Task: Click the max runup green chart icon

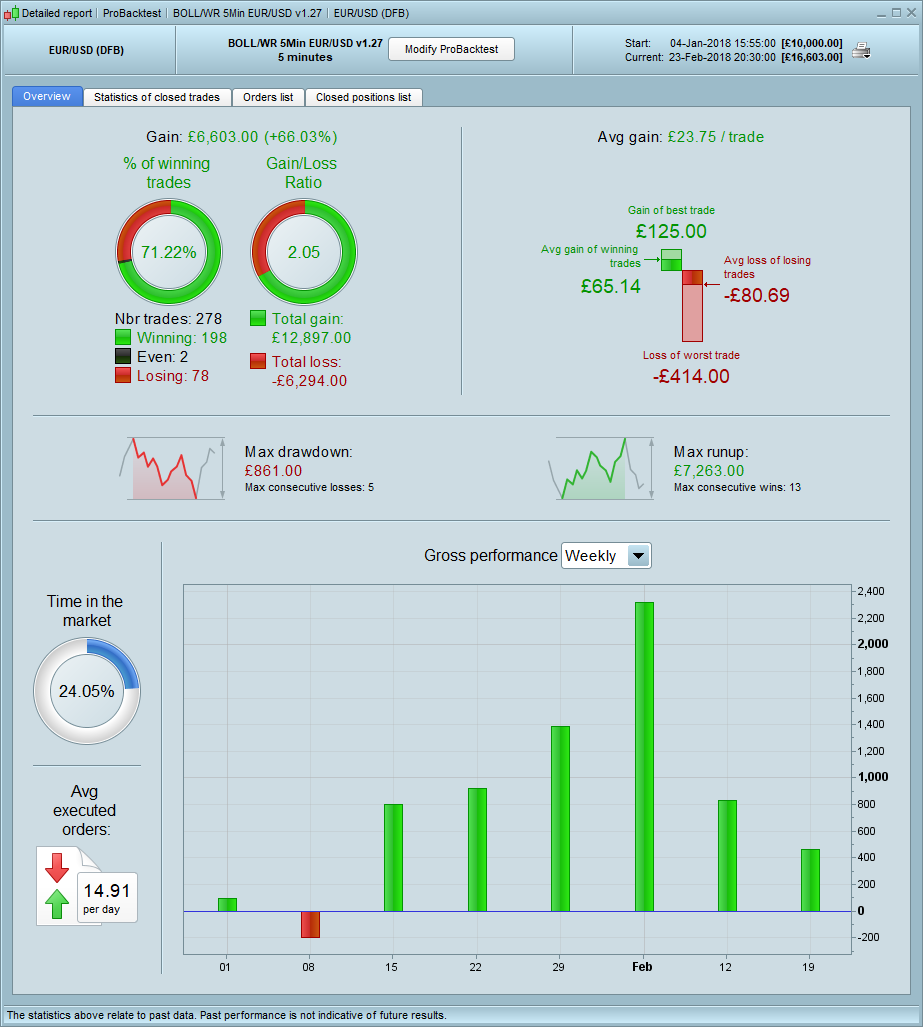Action: coord(601,468)
